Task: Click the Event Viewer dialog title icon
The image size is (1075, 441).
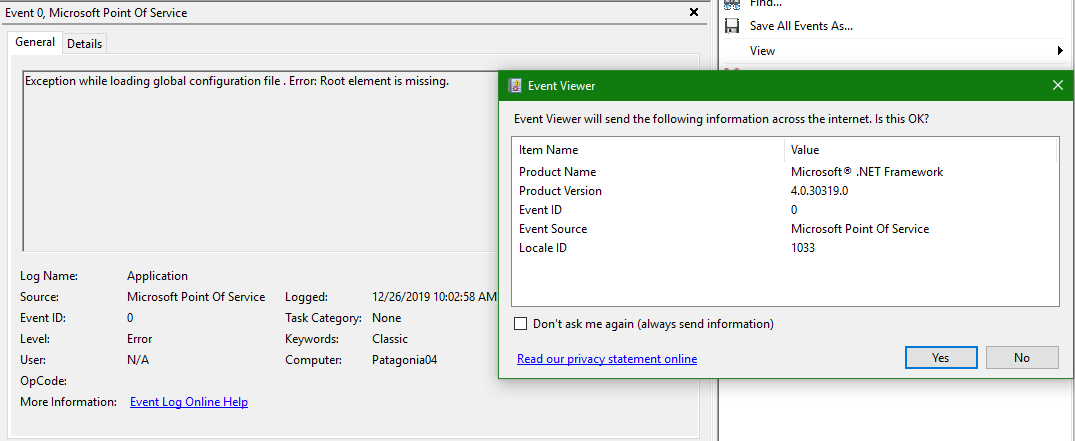Action: pyautogui.click(x=514, y=86)
